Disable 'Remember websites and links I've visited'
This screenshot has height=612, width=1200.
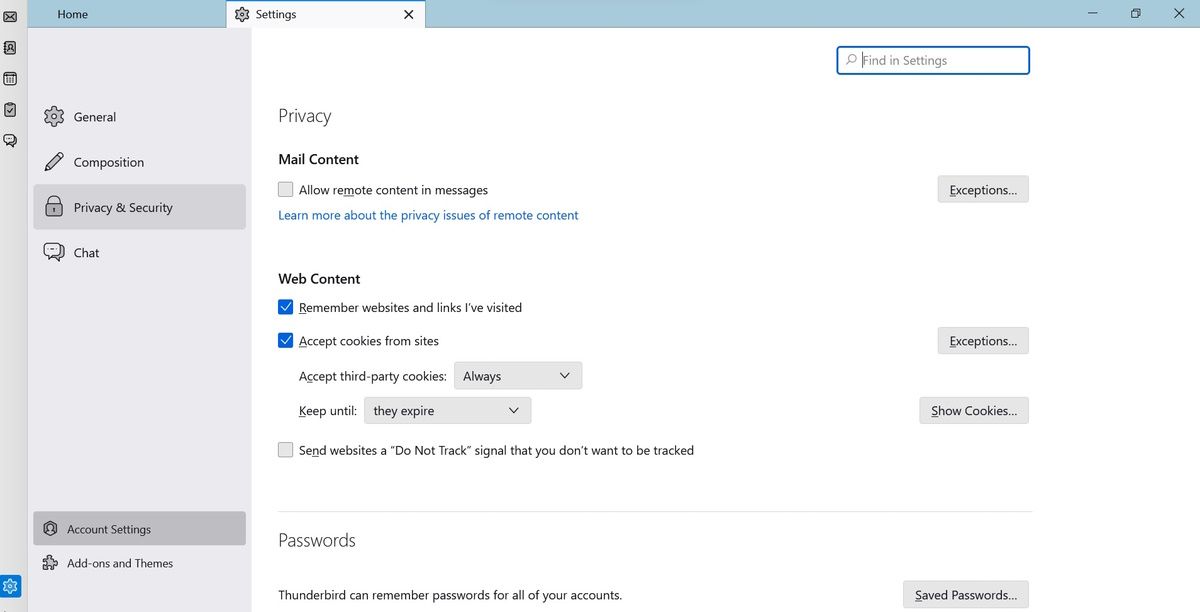pyautogui.click(x=286, y=307)
